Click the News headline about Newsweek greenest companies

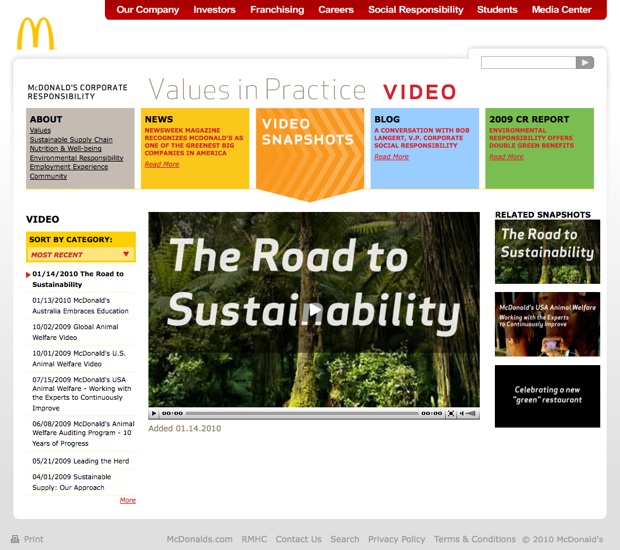[194, 142]
